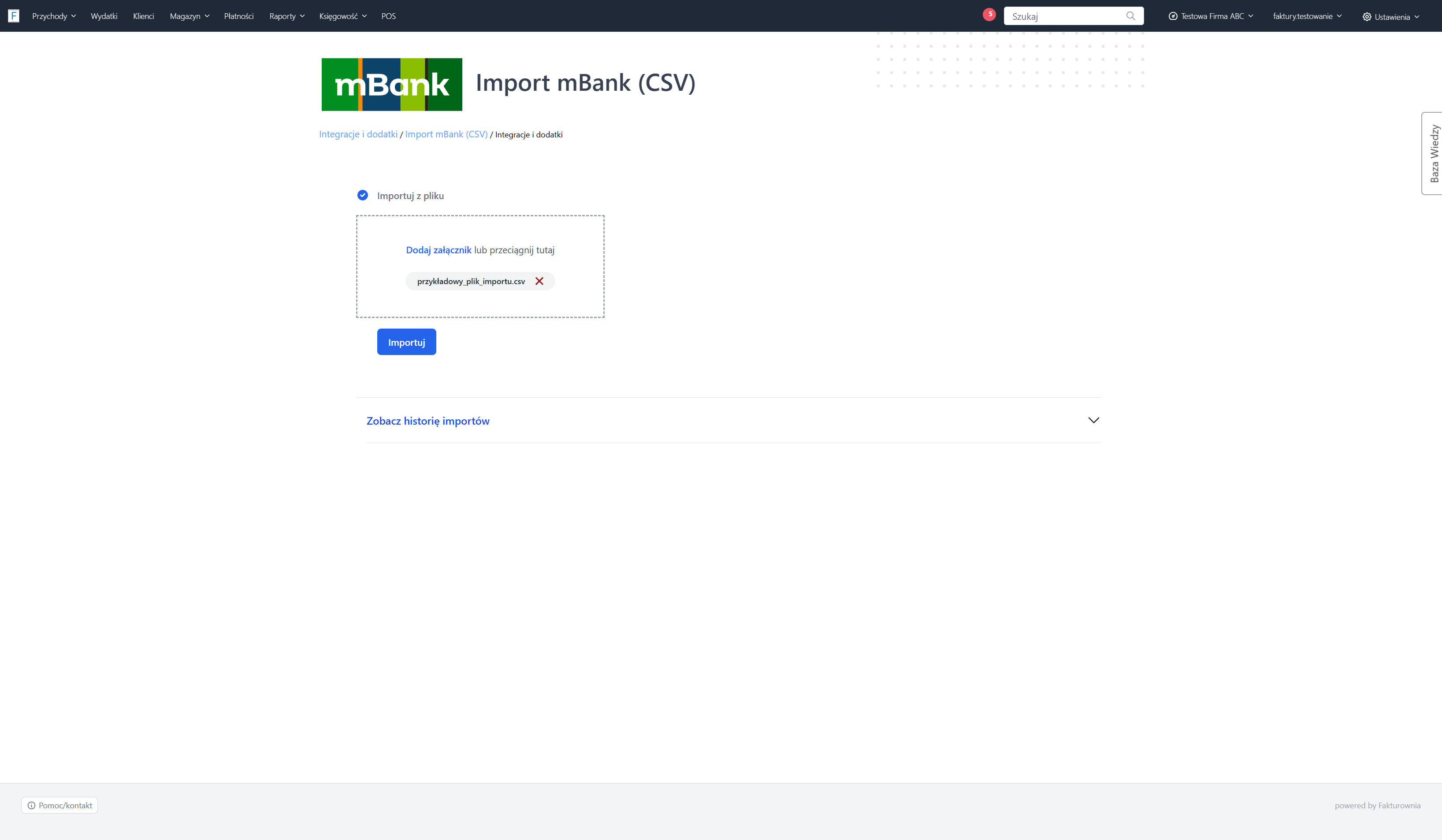Expand the import history chevron
Image resolution: width=1442 pixels, height=840 pixels.
pyautogui.click(x=1093, y=420)
